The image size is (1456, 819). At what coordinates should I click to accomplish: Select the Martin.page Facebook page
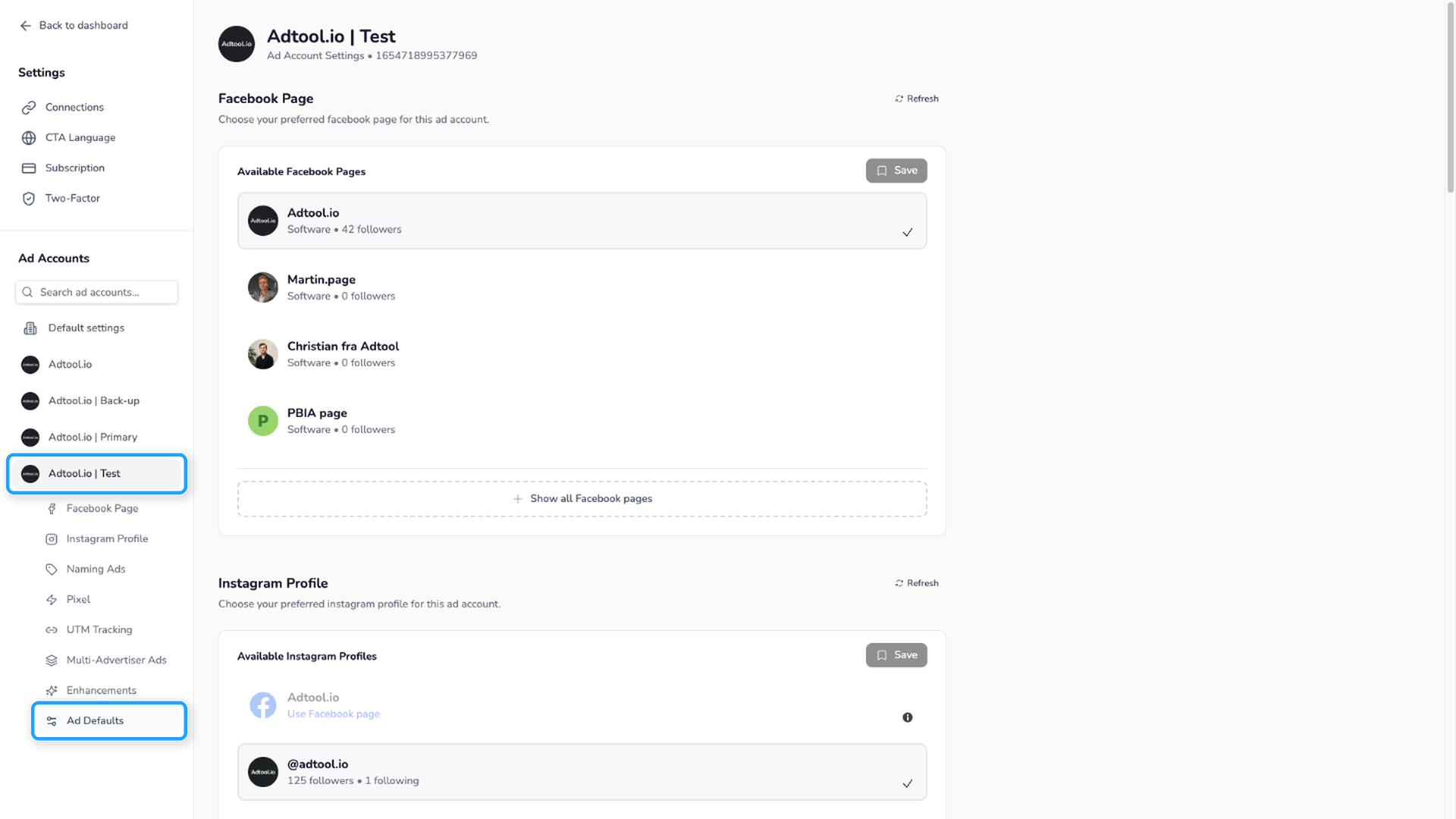[x=582, y=287]
